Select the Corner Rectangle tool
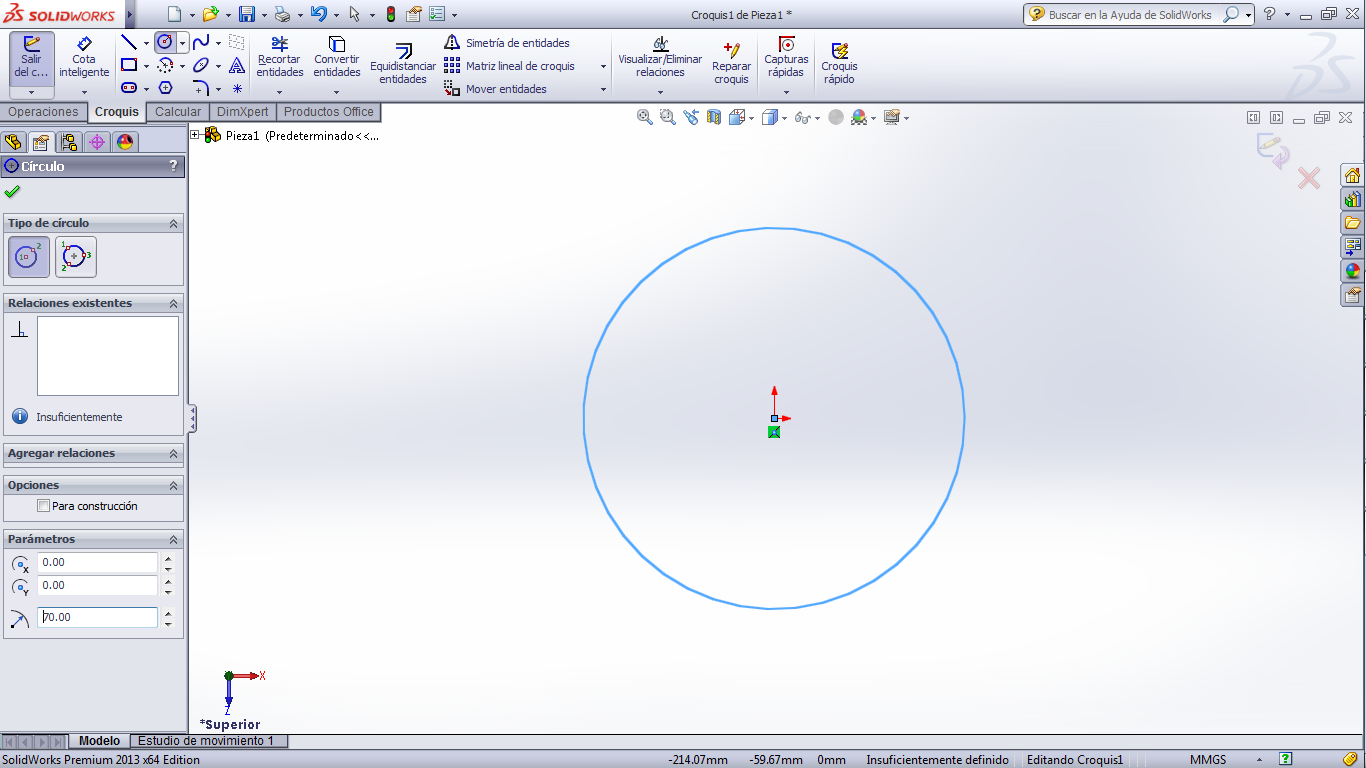The width and height of the screenshot is (1366, 768). tap(128, 65)
